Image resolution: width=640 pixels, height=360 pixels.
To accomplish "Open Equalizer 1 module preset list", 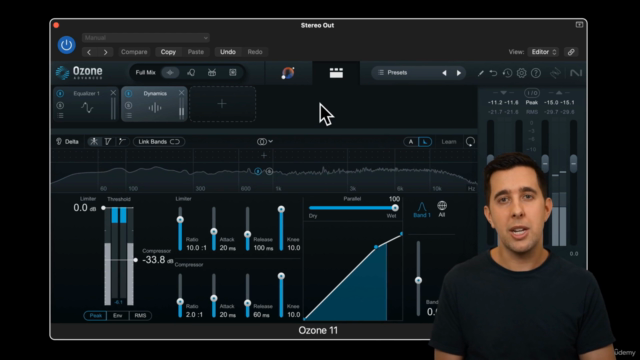I will tap(60, 116).
